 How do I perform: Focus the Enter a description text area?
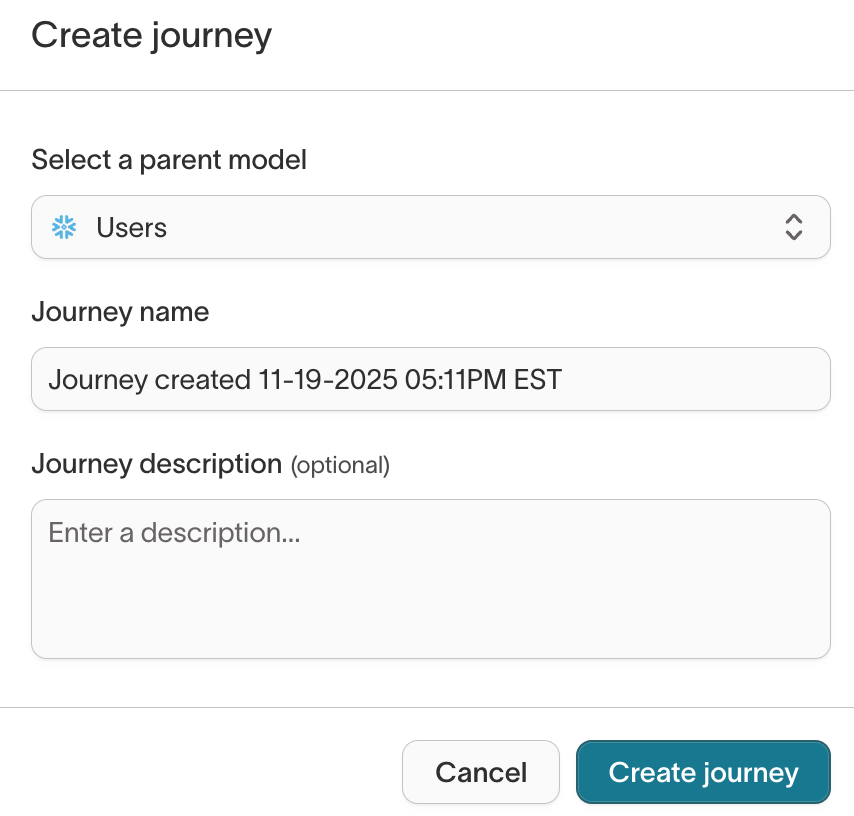(430, 578)
